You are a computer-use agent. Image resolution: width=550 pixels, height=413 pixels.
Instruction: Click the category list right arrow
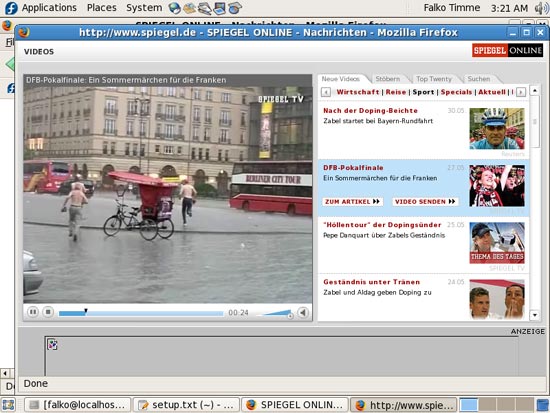(x=521, y=92)
